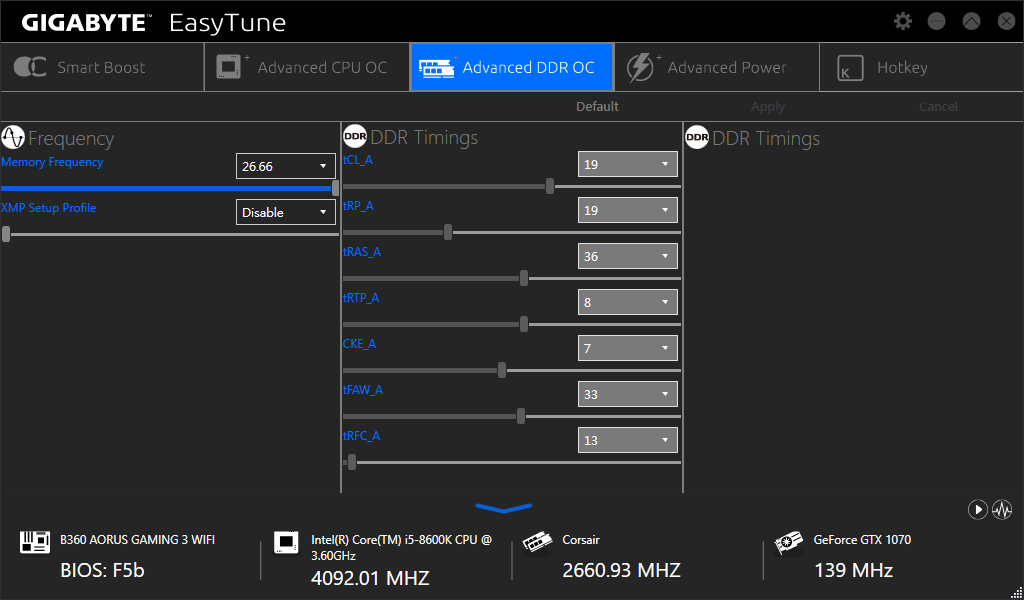Click the BIOS: F5b text
Screen dimensions: 1024x600
pyautogui.click(x=103, y=571)
